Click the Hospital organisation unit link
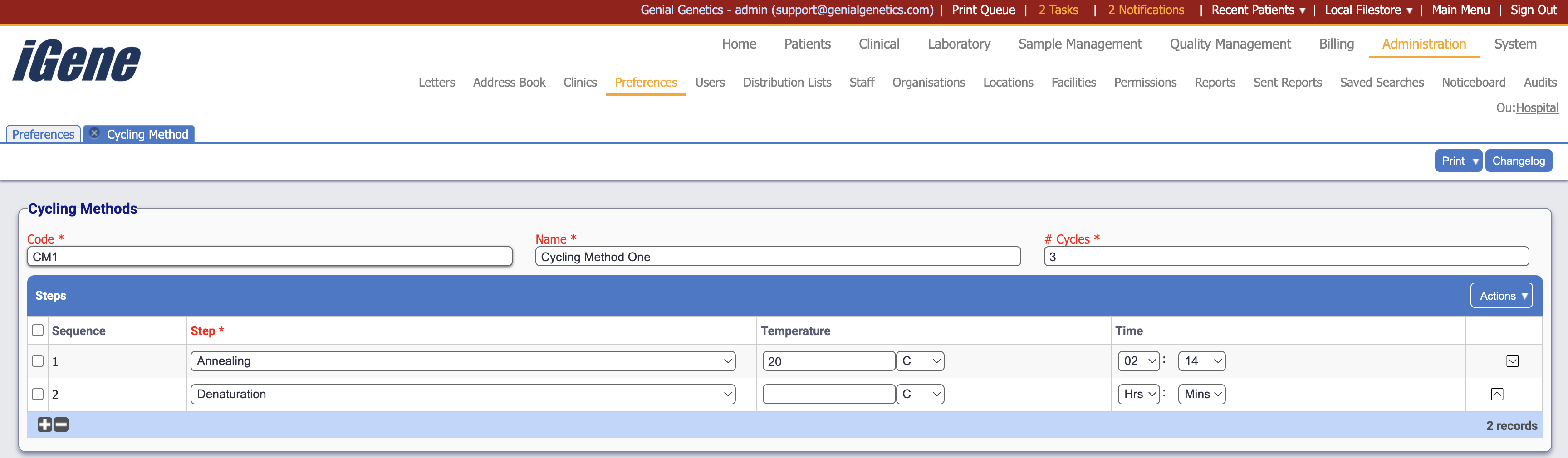The width and height of the screenshot is (1568, 458). click(1536, 107)
